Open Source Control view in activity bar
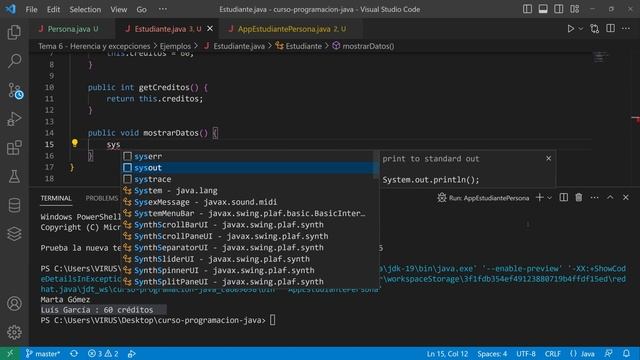640x360 pixels. pyautogui.click(x=15, y=90)
